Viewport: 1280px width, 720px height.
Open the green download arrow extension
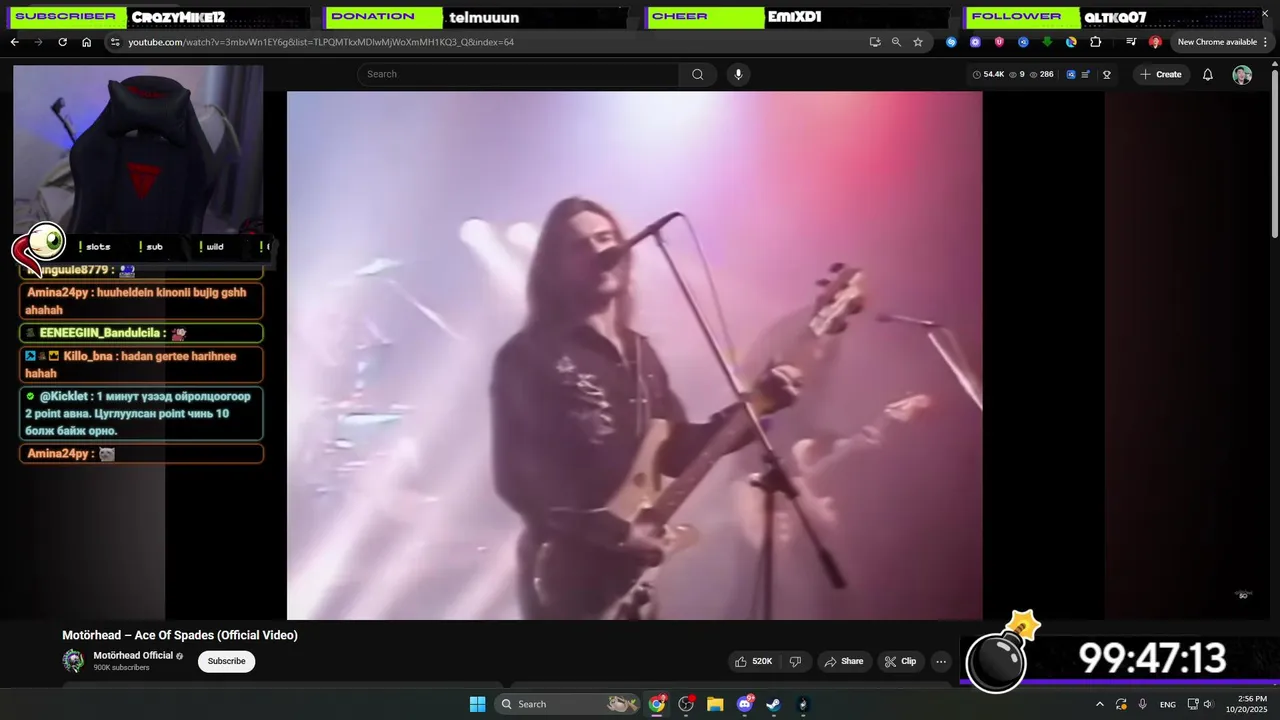point(1047,42)
